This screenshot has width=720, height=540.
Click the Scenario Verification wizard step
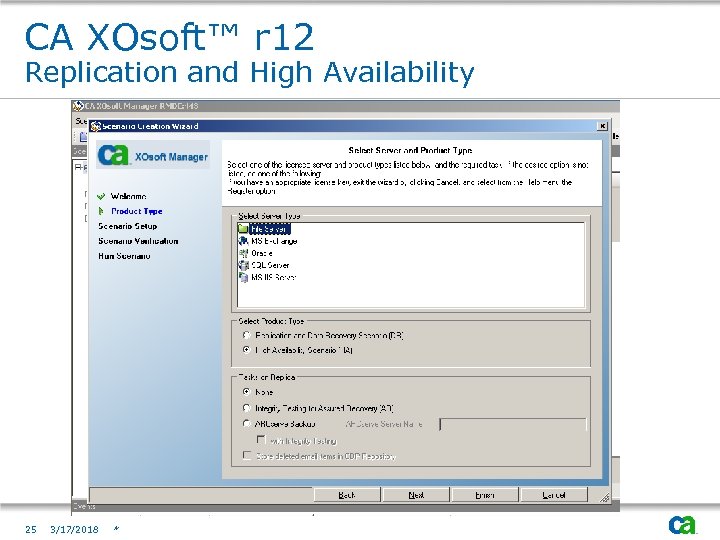click(138, 241)
